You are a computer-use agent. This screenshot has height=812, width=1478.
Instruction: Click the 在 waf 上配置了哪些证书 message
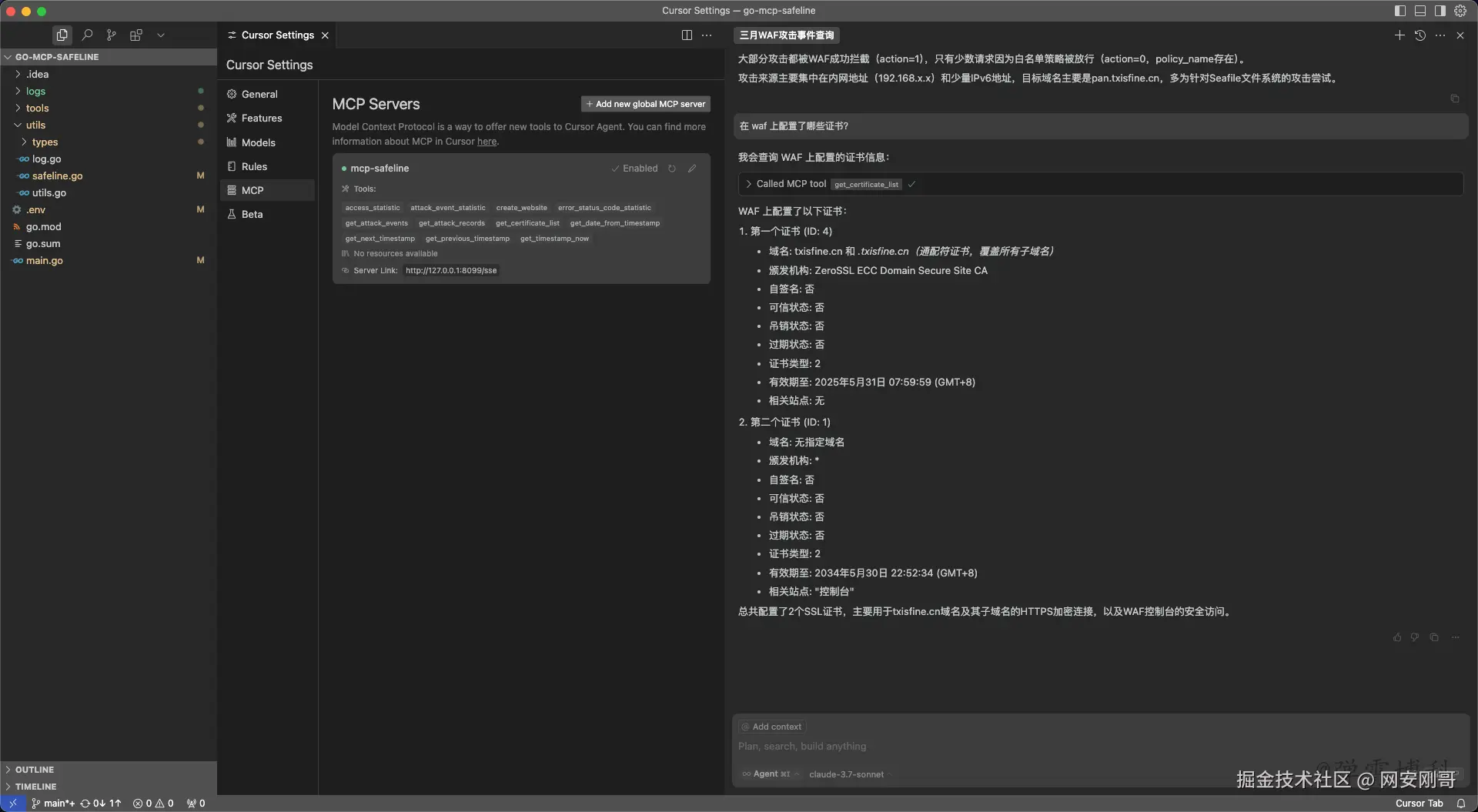click(x=1101, y=126)
